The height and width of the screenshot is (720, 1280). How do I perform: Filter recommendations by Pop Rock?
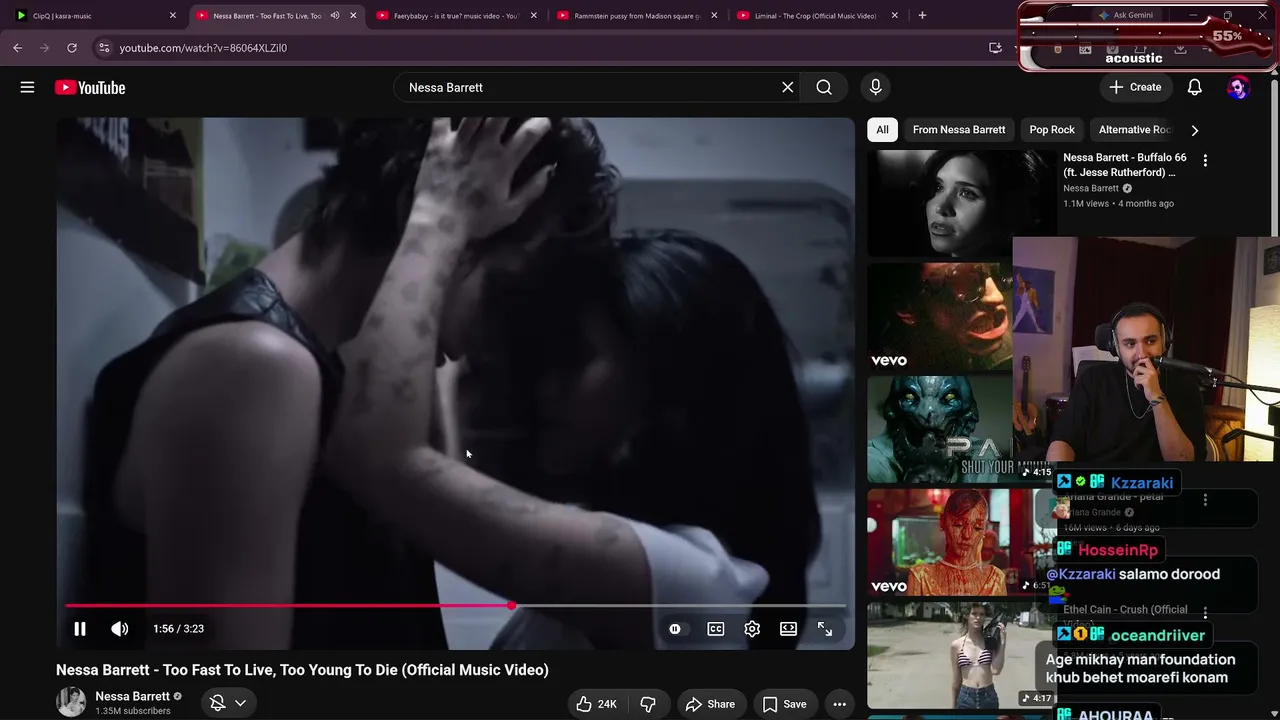coord(1052,130)
